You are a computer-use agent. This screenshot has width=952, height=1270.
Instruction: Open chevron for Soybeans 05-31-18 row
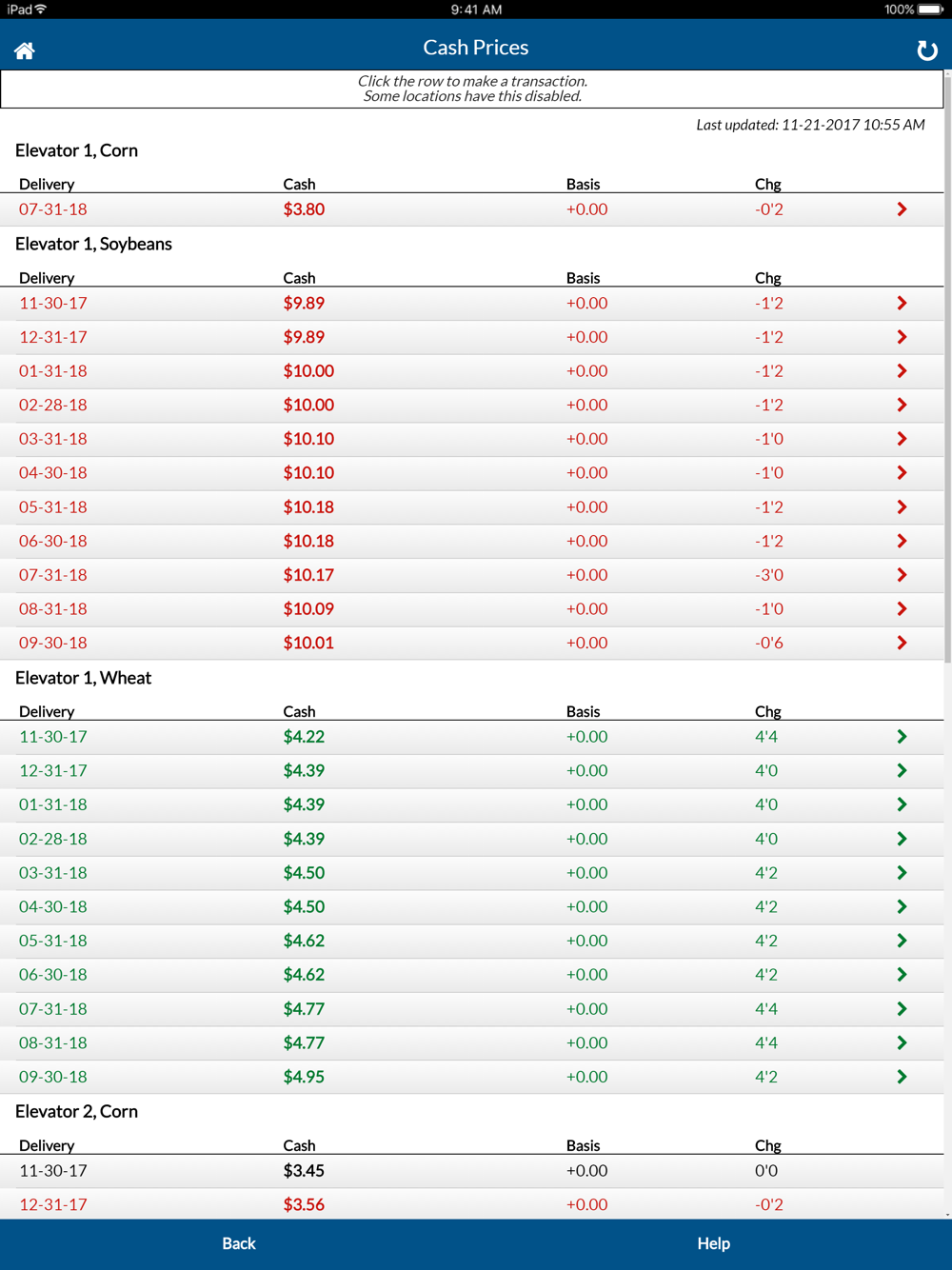[x=902, y=507]
